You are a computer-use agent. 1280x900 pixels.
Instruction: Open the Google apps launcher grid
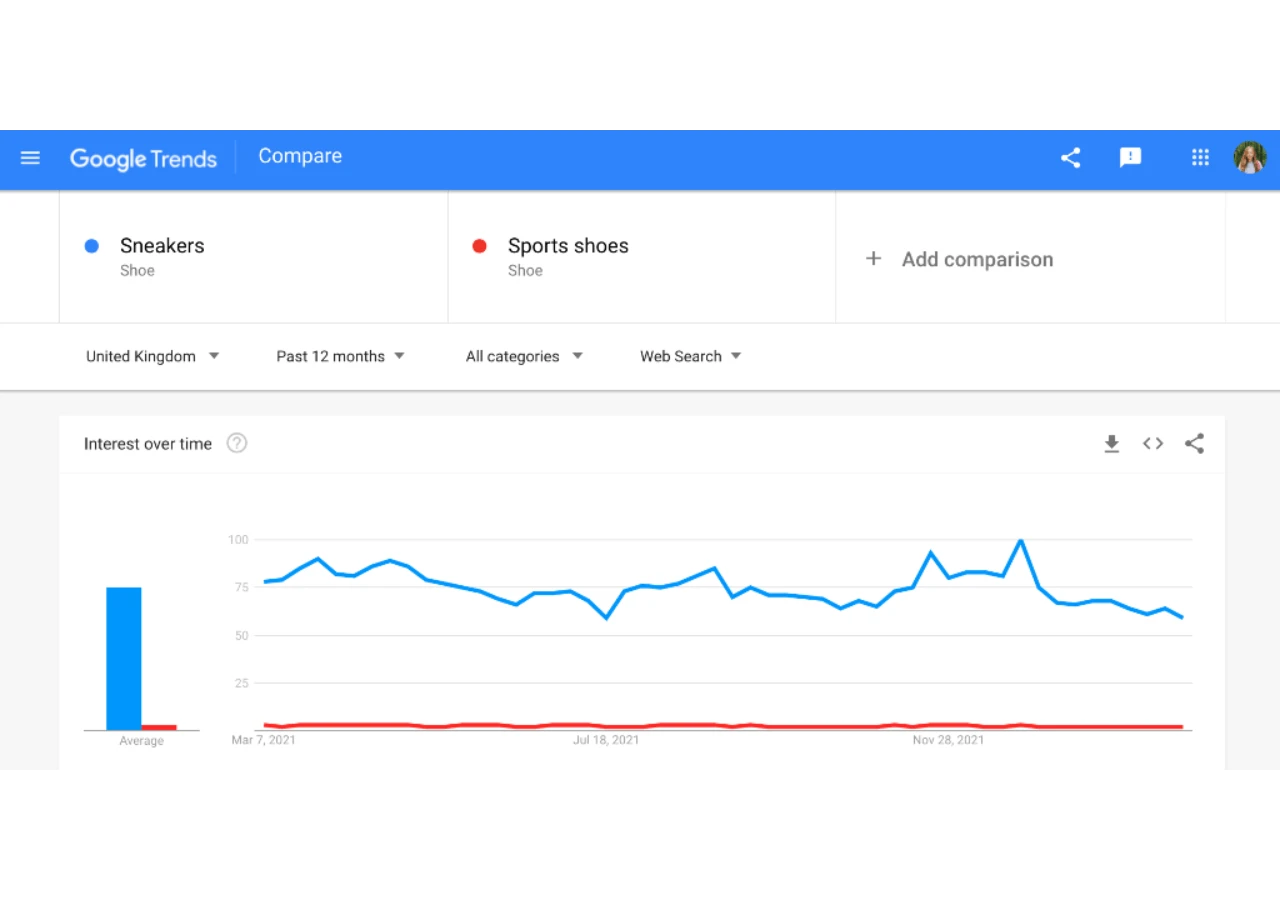pyautogui.click(x=1200, y=157)
